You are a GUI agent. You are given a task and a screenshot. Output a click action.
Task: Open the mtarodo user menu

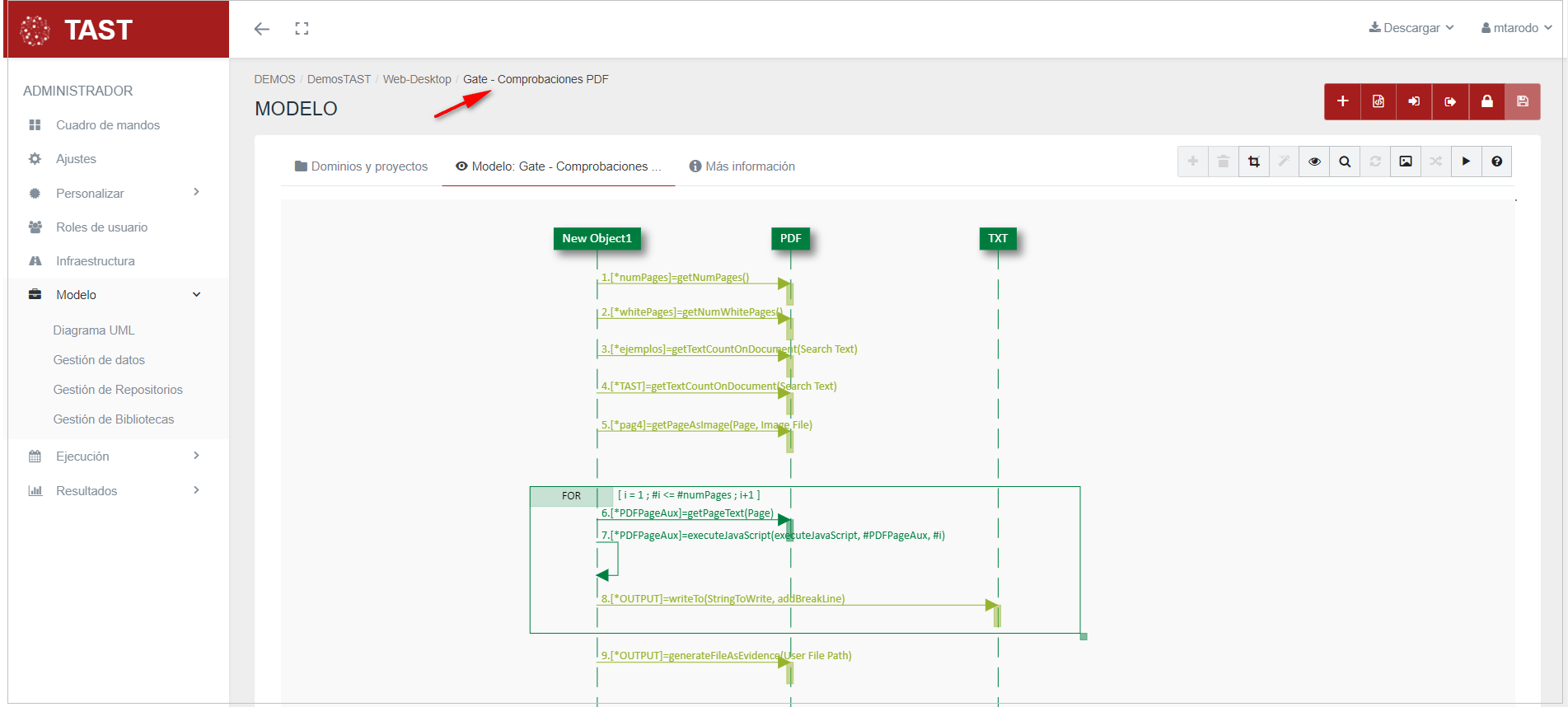tap(1516, 28)
